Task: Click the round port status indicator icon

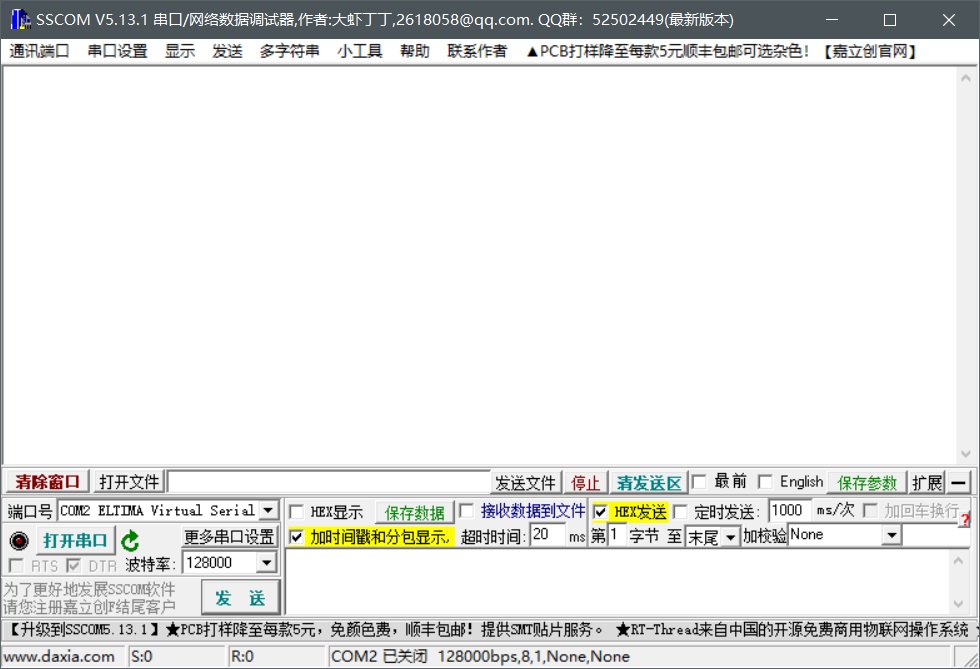Action: pos(18,540)
